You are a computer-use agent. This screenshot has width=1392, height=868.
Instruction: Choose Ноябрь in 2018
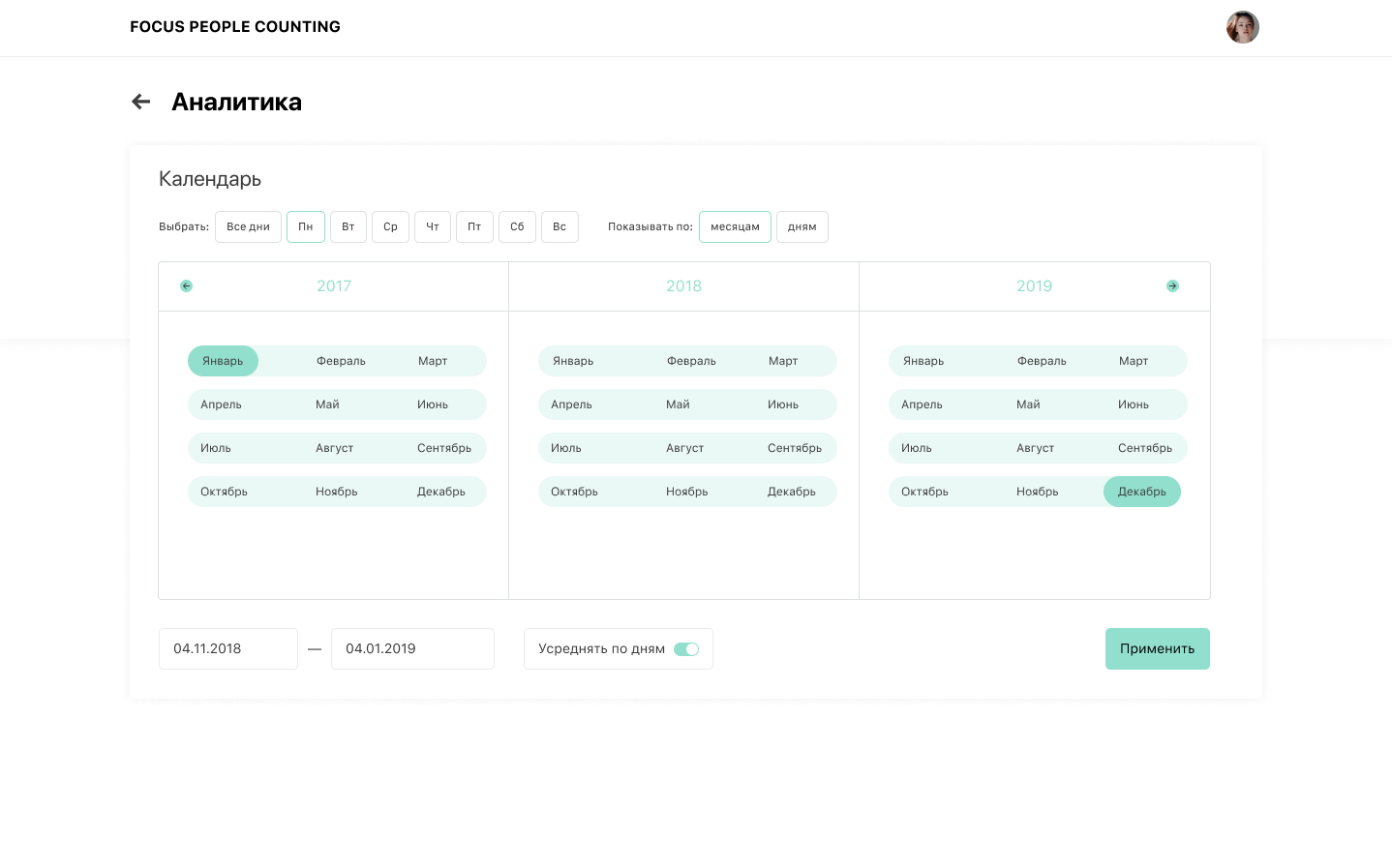click(686, 492)
